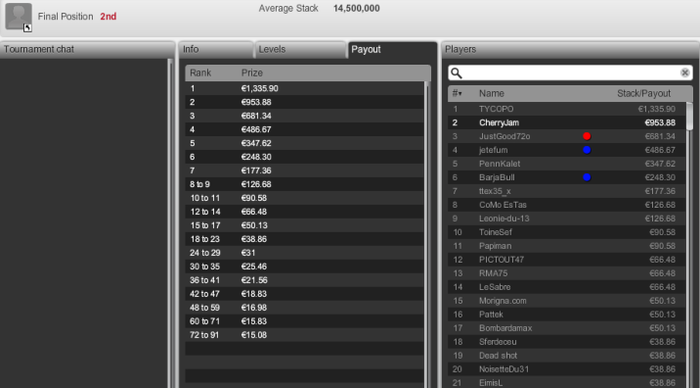Click the rank 6 prize €248.30 in Payout

point(256,157)
